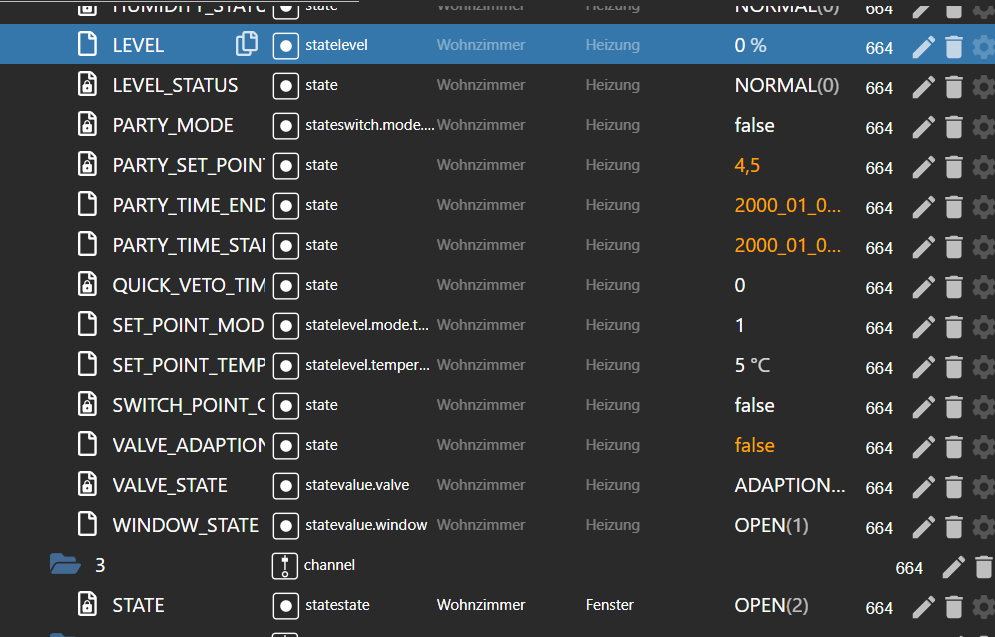This screenshot has width=995, height=637.
Task: Edit channel 3 with the pencil icon
Action: click(953, 567)
